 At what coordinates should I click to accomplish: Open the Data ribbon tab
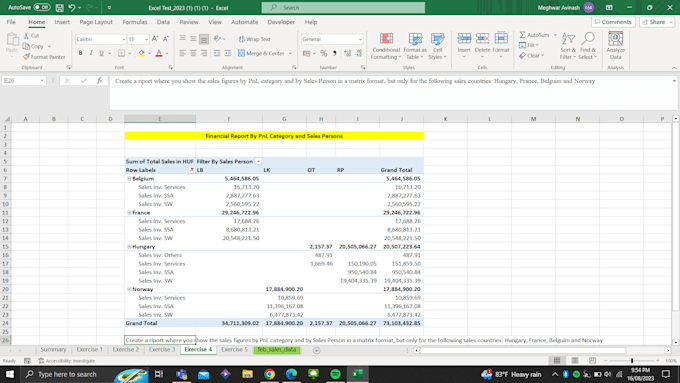coord(163,22)
